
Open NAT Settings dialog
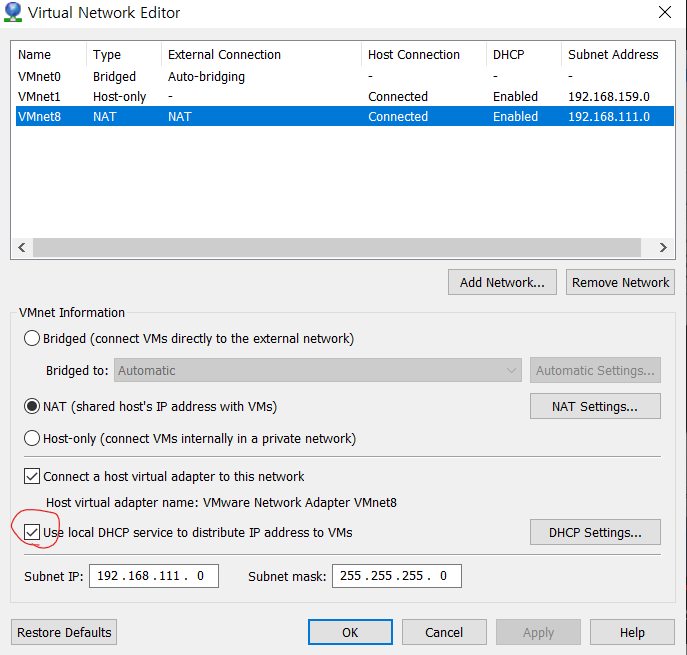tap(595, 406)
